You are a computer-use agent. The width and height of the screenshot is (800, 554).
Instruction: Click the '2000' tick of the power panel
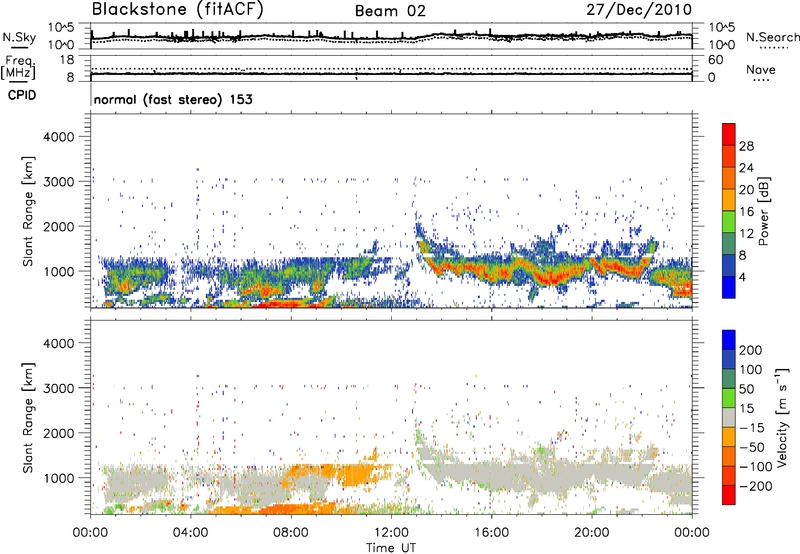pos(59,226)
